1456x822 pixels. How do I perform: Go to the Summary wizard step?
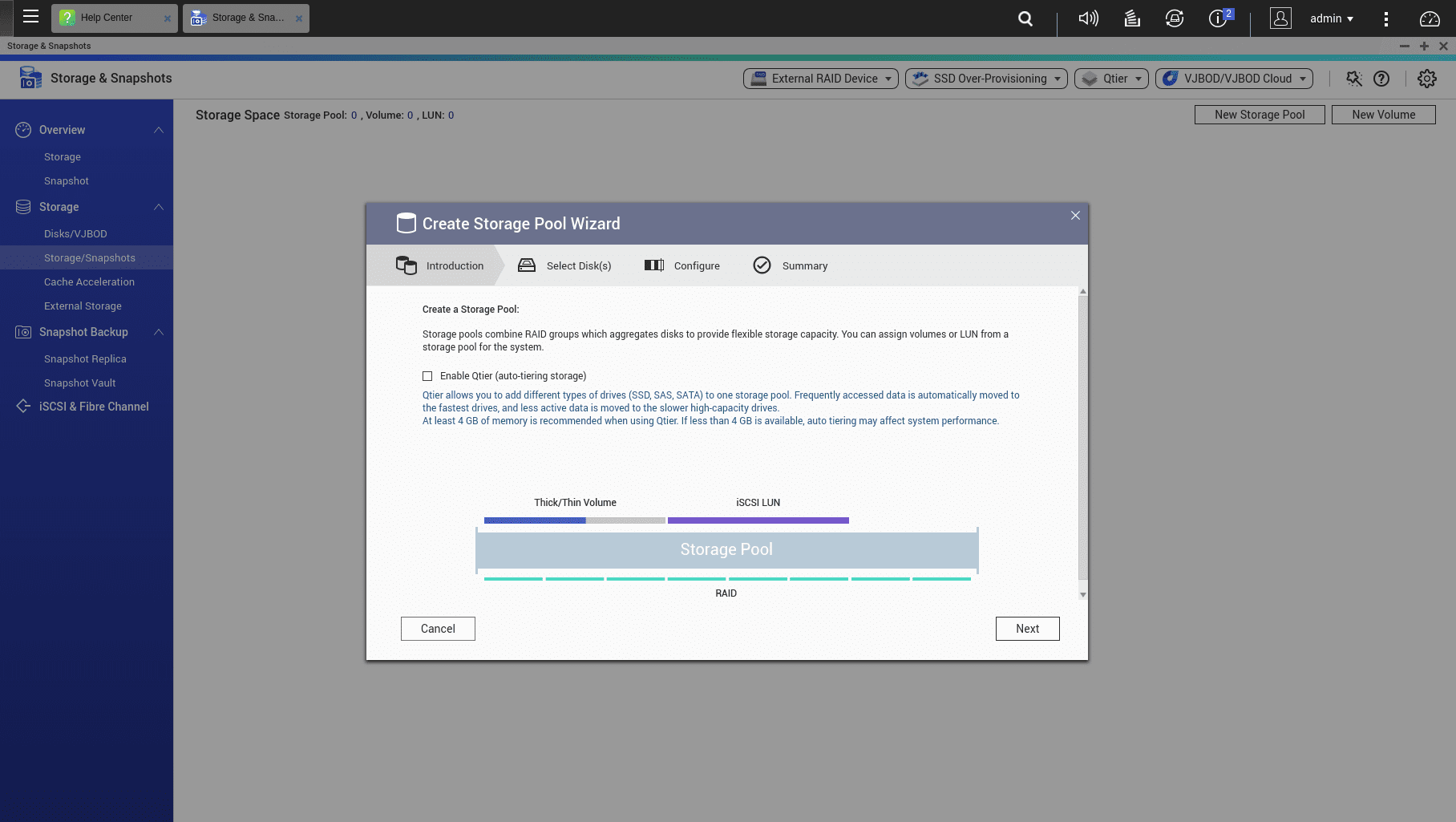click(791, 265)
